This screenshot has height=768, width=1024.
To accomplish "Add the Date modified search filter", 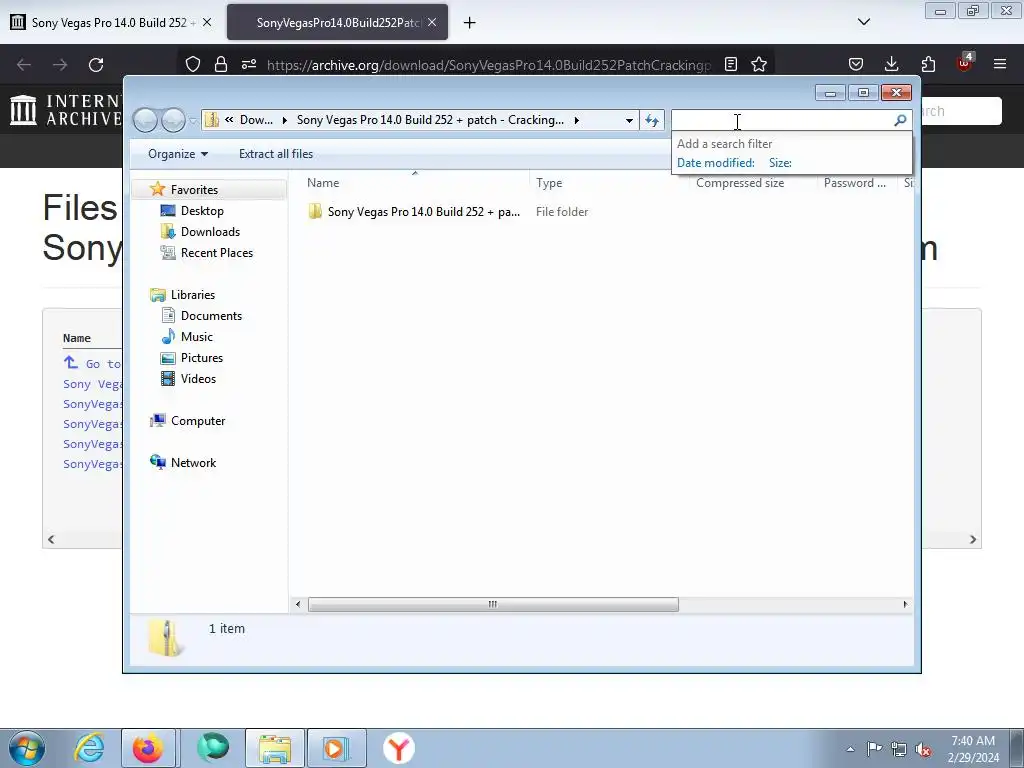I will click(x=716, y=163).
